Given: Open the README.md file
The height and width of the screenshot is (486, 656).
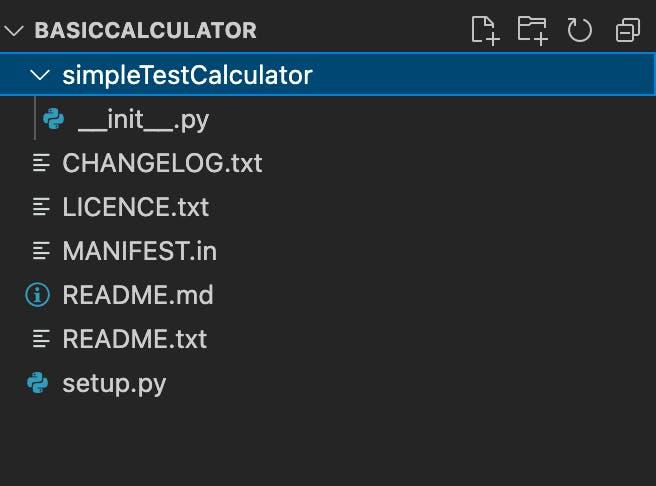Looking at the screenshot, I should pos(137,295).
